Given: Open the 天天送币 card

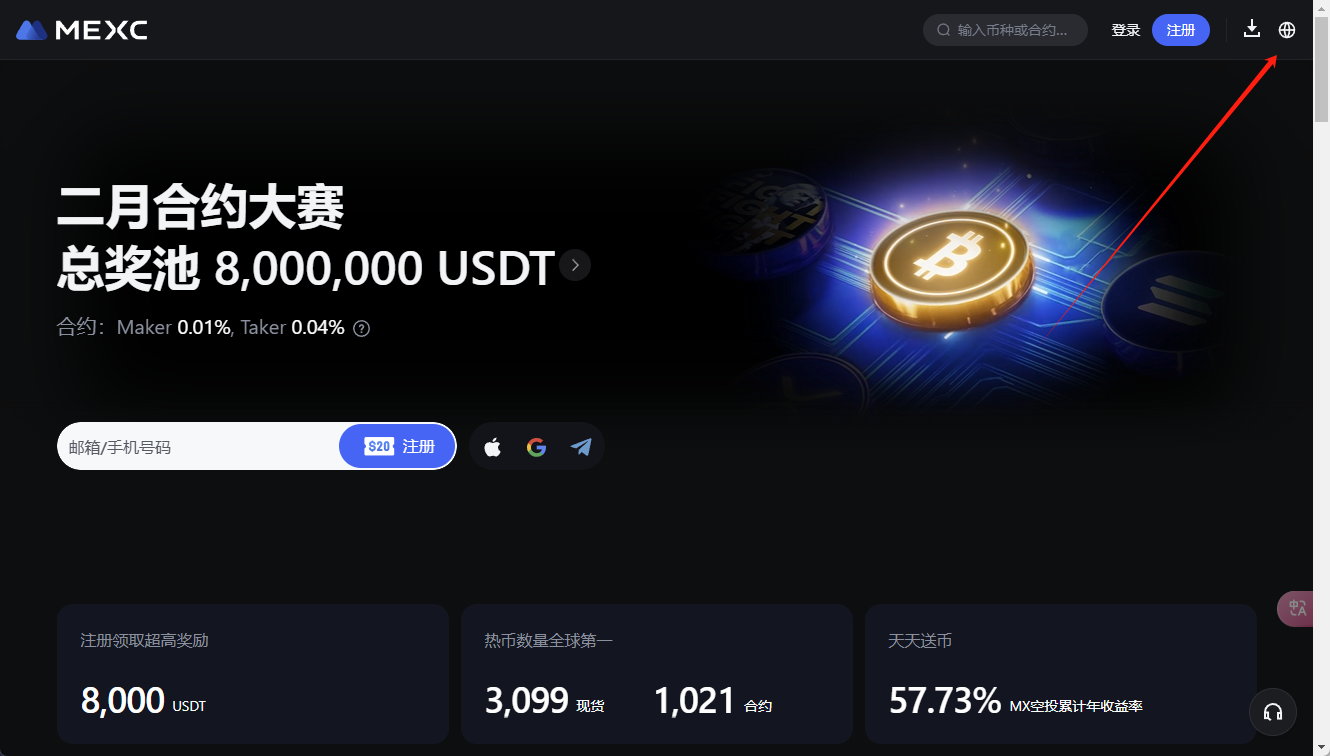Looking at the screenshot, I should pyautogui.click(x=1061, y=674).
